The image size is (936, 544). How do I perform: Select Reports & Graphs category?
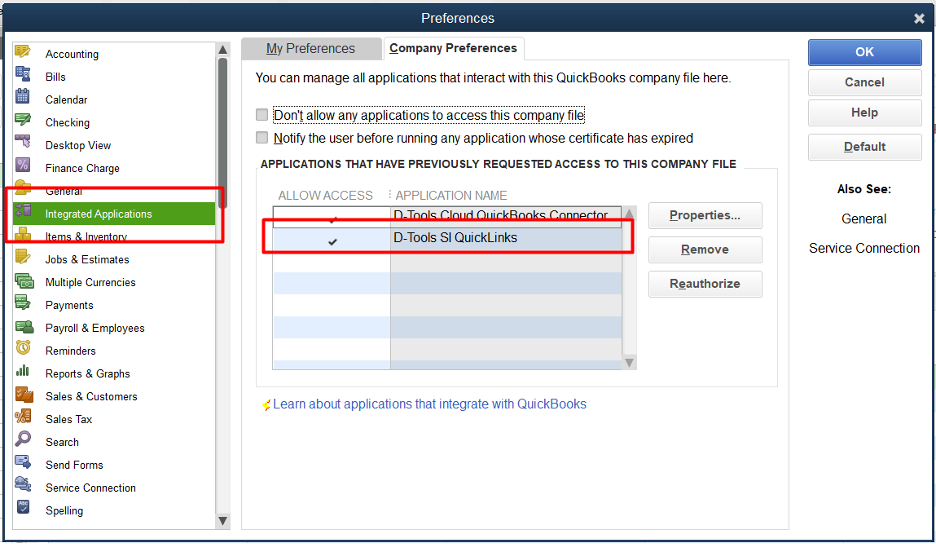114,373
